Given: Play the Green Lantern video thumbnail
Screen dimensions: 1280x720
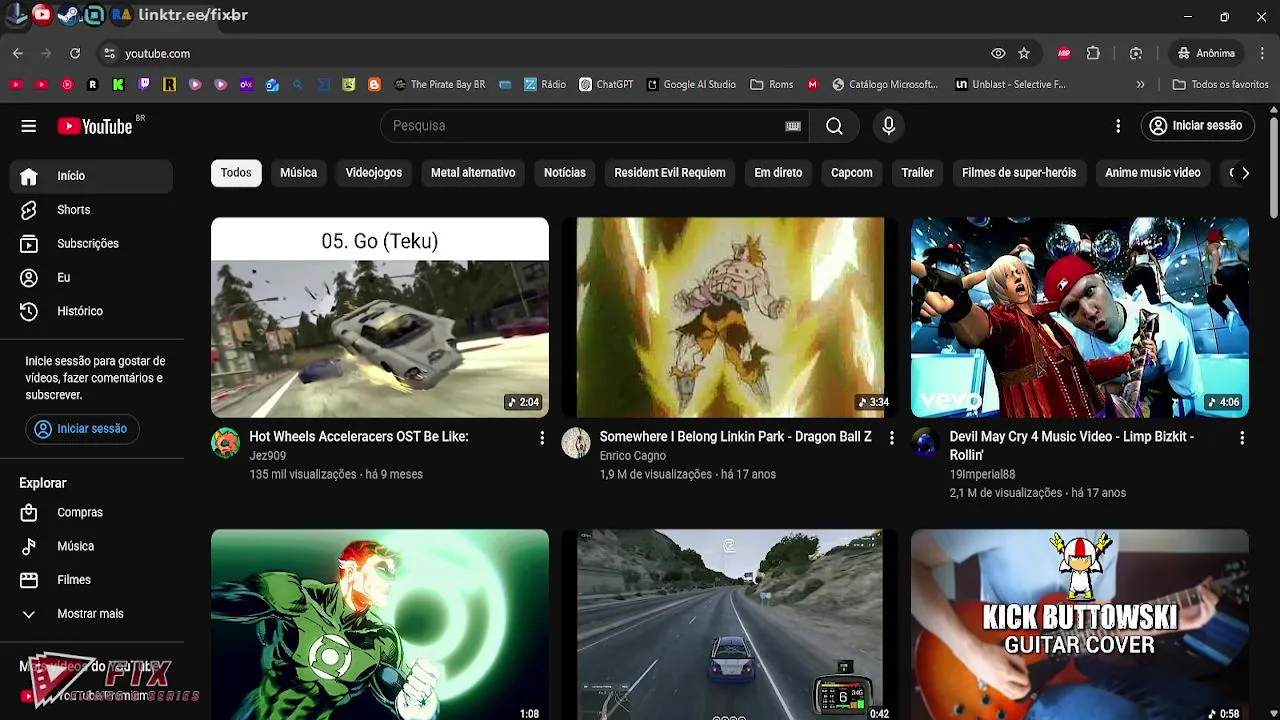Looking at the screenshot, I should point(380,625).
